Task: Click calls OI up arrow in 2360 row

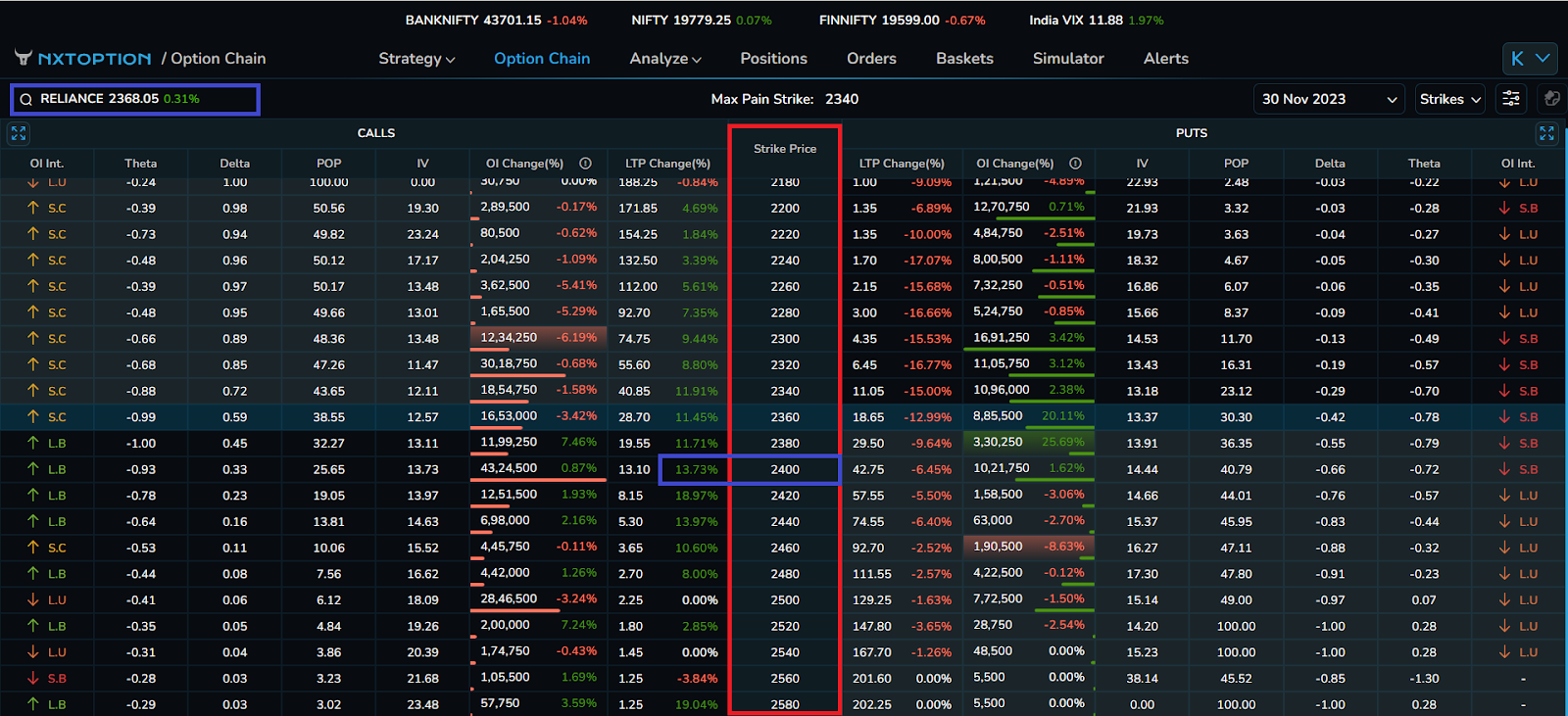Action: [x=33, y=416]
